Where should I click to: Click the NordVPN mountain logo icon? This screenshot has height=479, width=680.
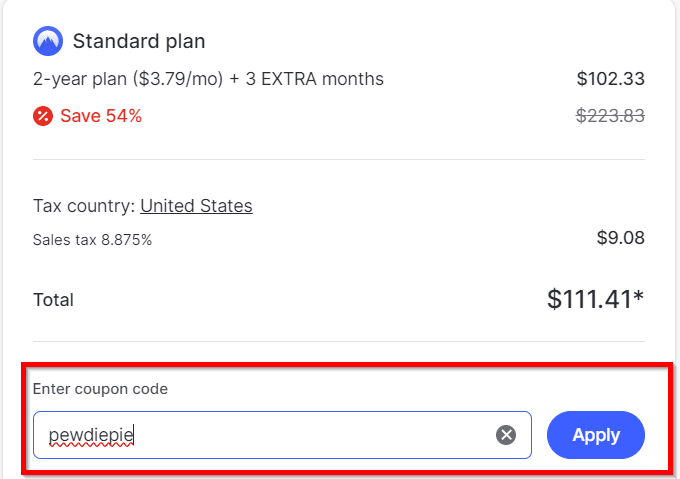click(x=48, y=41)
